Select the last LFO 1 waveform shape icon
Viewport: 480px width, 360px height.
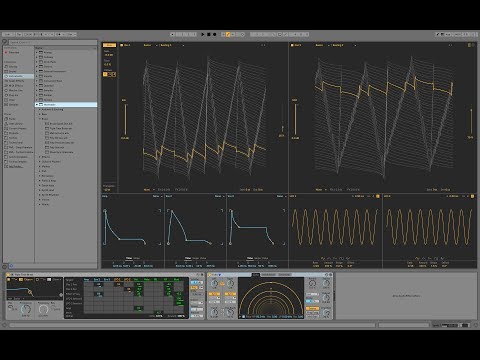(x=348, y=258)
